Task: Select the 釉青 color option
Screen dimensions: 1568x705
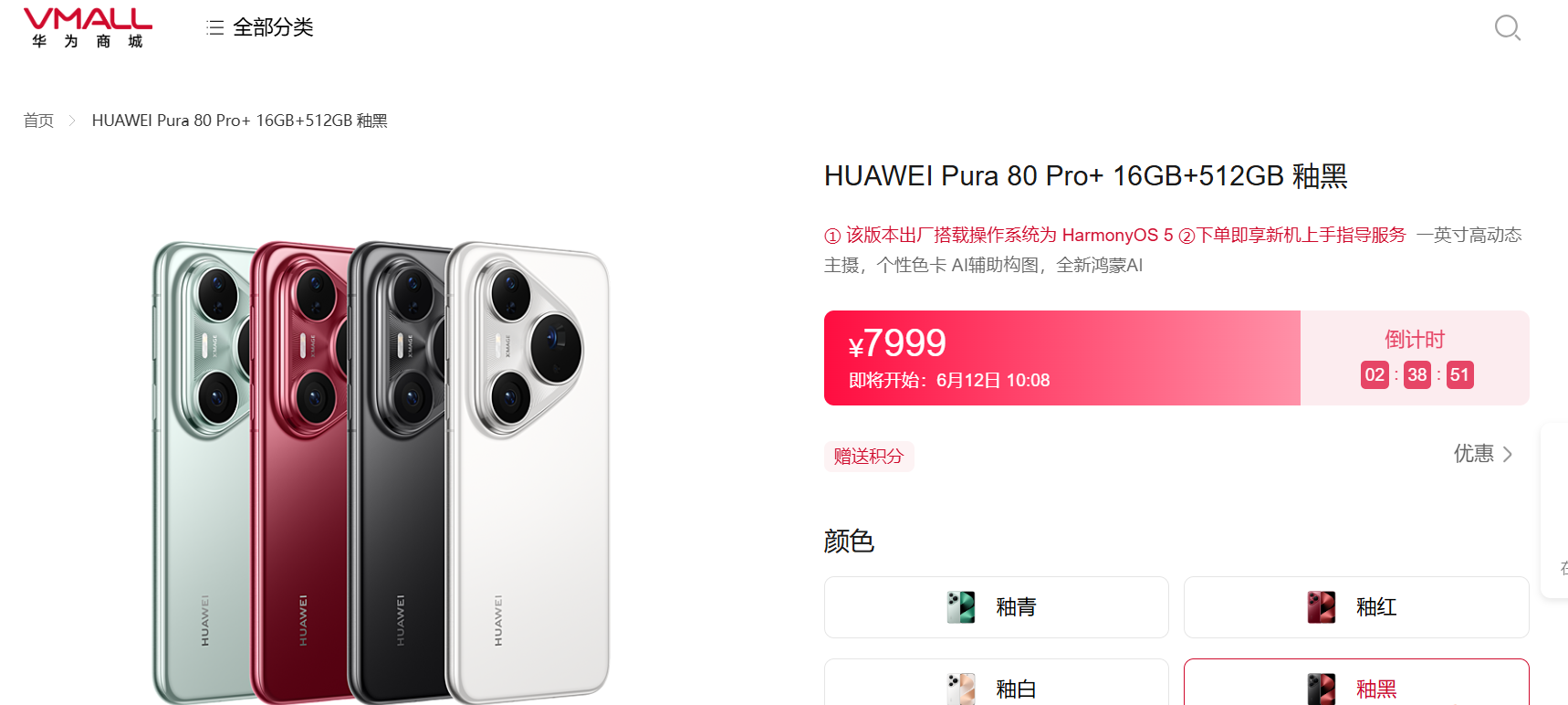Action: point(997,607)
